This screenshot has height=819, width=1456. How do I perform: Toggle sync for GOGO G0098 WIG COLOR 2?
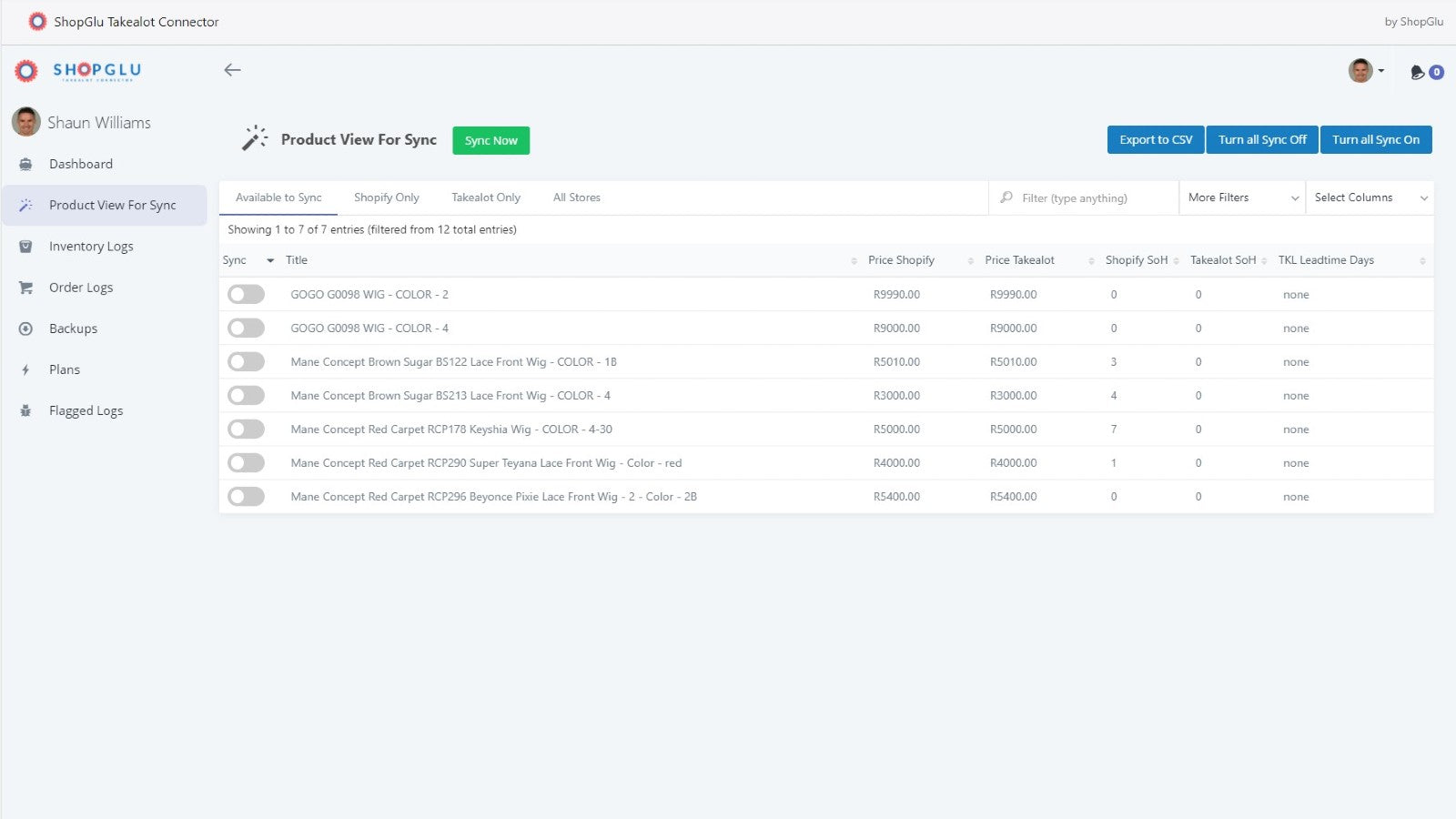[x=246, y=295]
